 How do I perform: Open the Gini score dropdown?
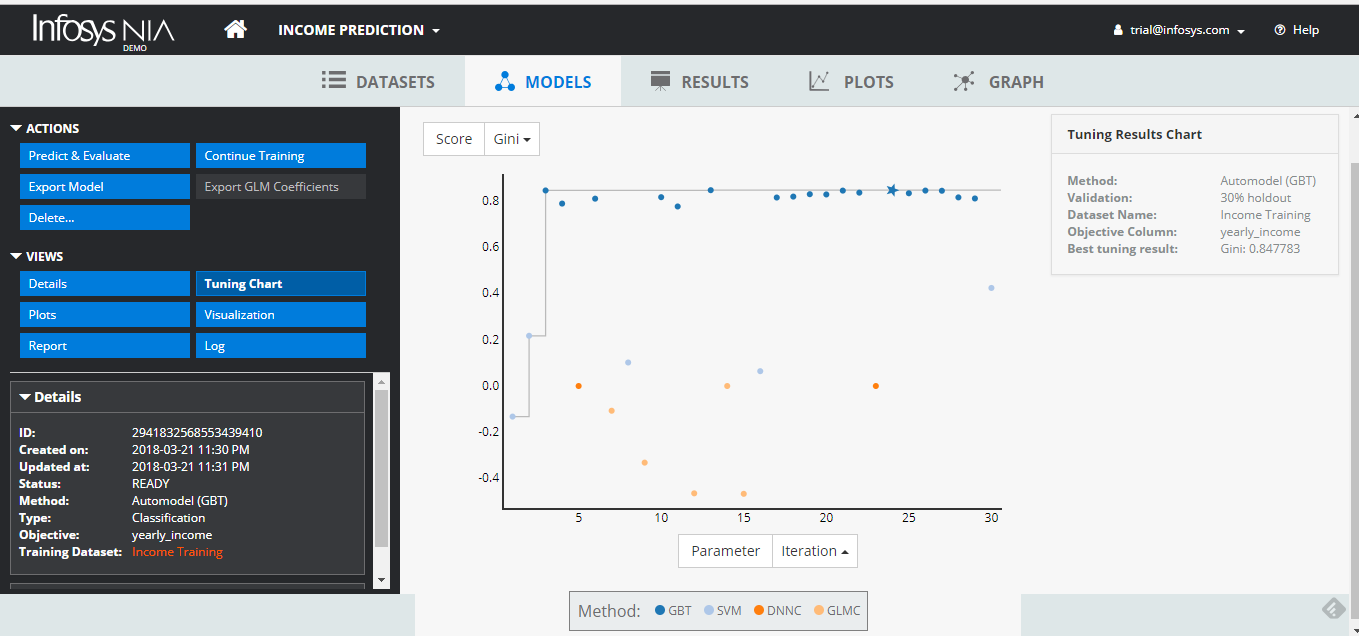[x=512, y=139]
